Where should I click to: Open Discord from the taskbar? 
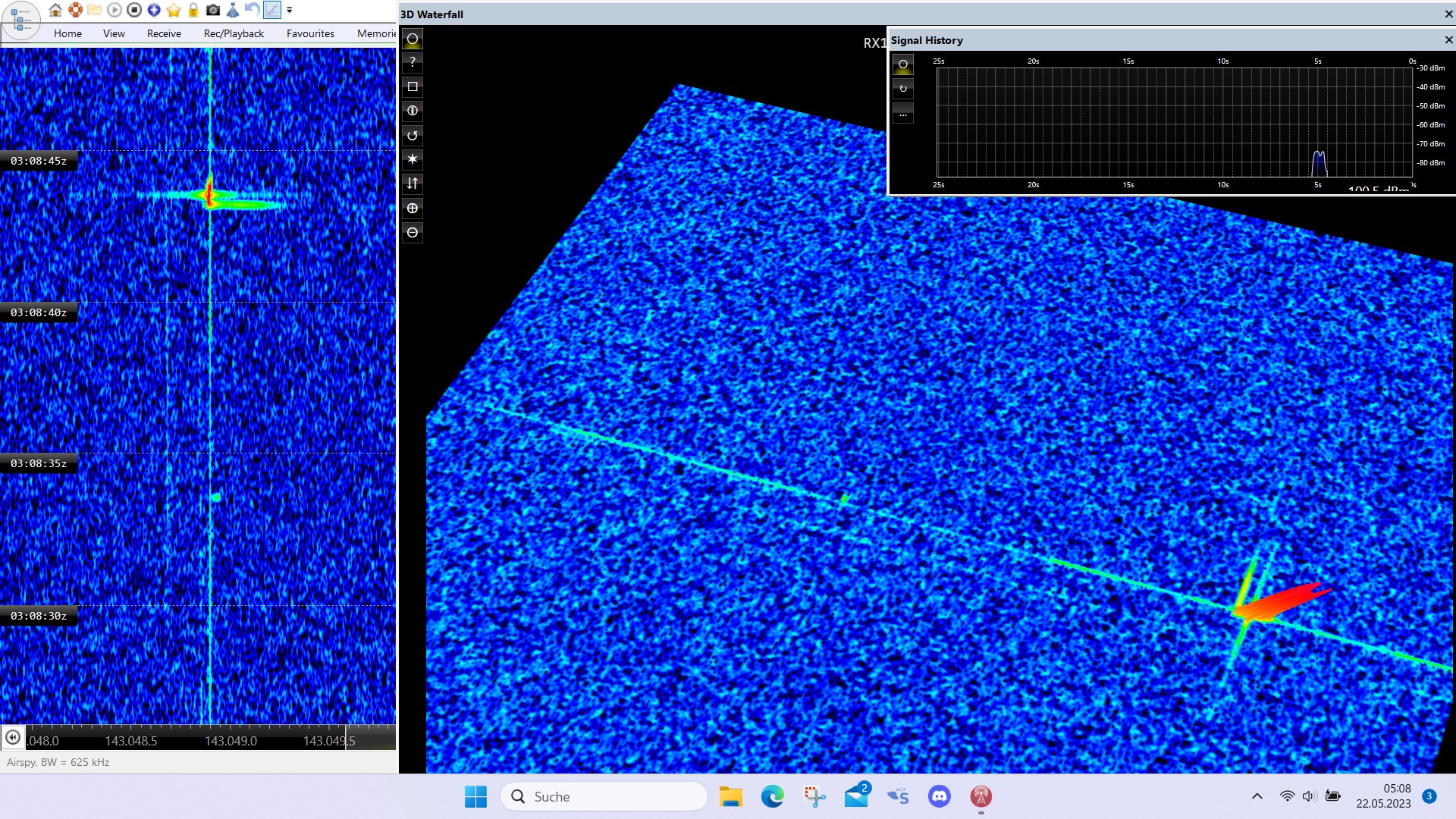click(940, 796)
